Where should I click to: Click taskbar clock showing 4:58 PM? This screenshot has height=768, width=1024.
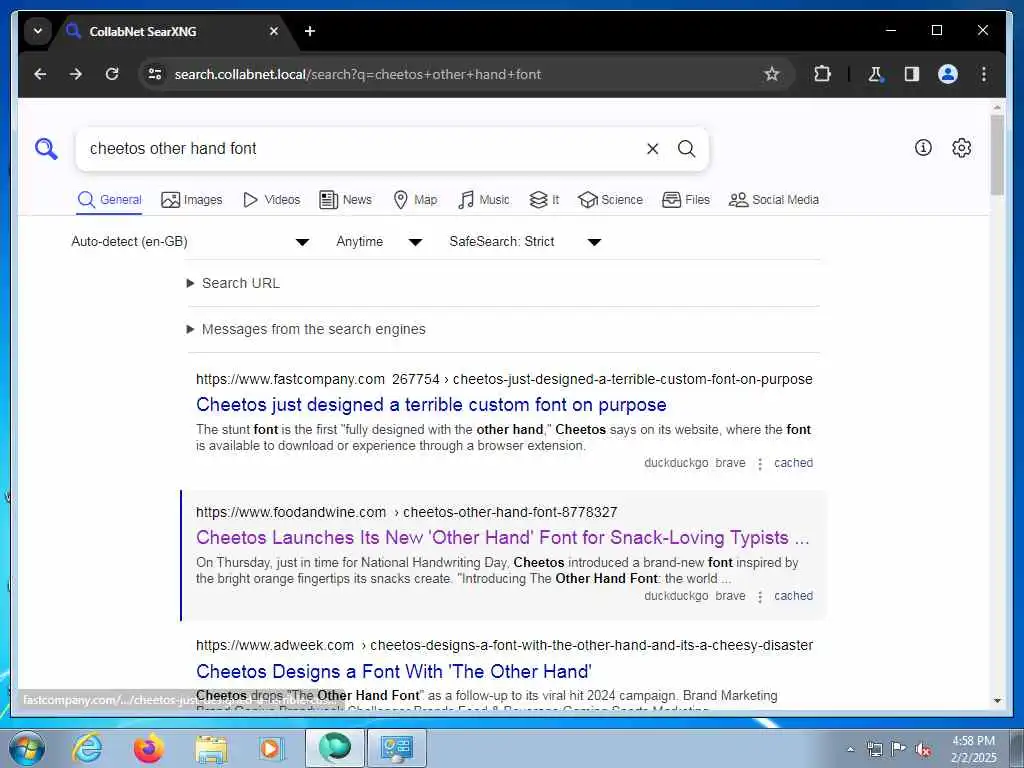click(x=973, y=749)
